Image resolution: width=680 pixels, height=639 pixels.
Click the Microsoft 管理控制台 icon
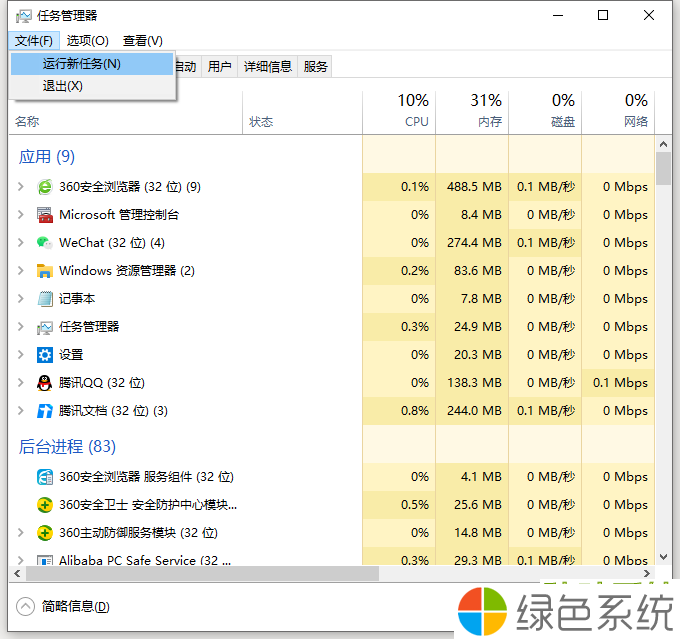(x=45, y=215)
